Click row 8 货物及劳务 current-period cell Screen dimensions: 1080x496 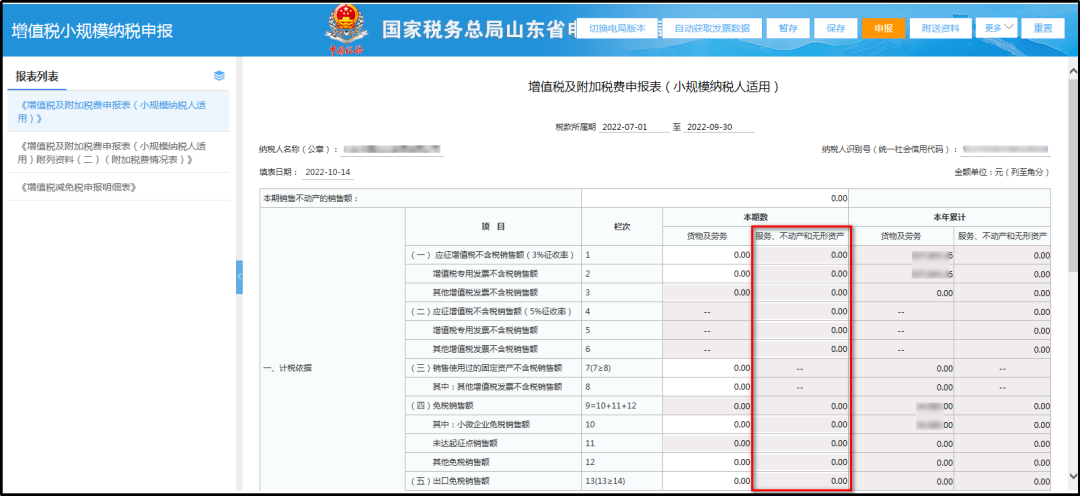point(707,386)
